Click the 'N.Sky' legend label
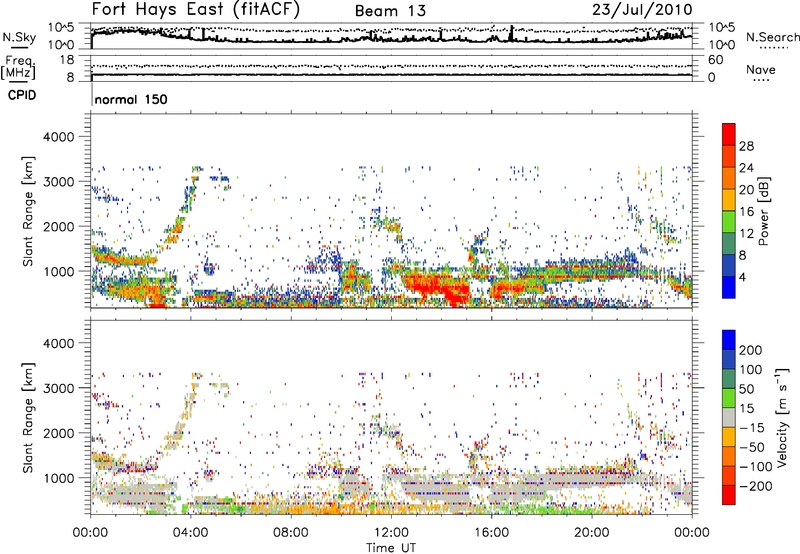Screen dimensions: 800x554 pos(19,37)
